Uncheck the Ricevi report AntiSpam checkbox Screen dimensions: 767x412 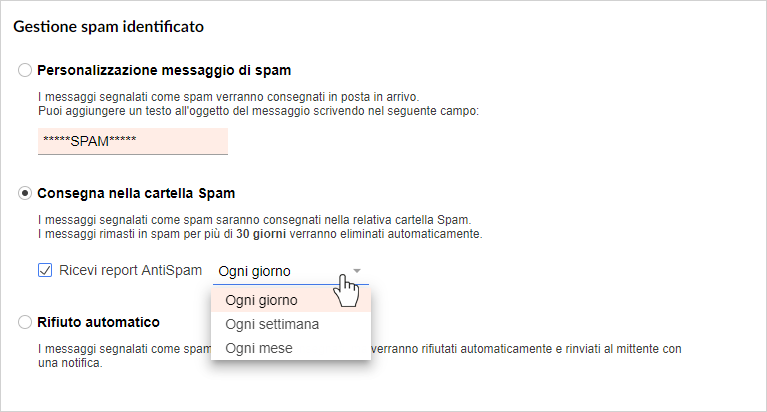[x=45, y=270]
